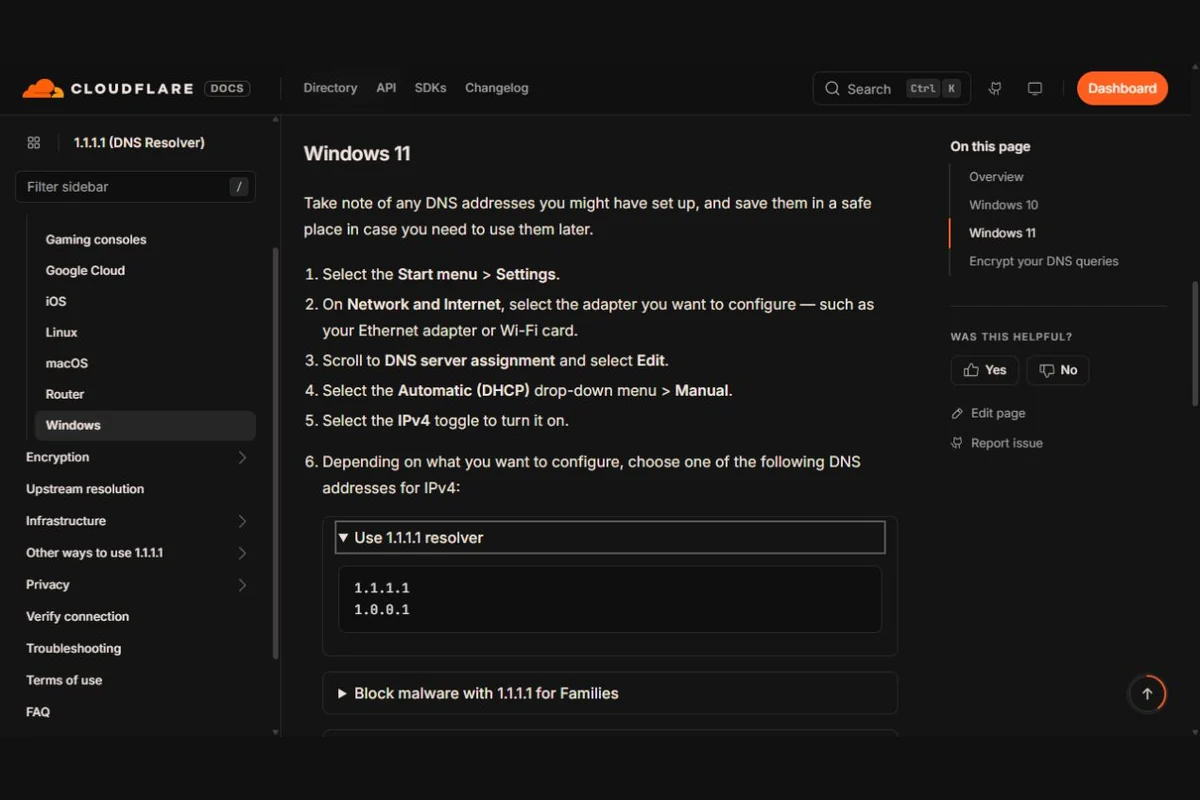Image resolution: width=1200 pixels, height=800 pixels.
Task: Open the API menu item
Action: pos(386,88)
